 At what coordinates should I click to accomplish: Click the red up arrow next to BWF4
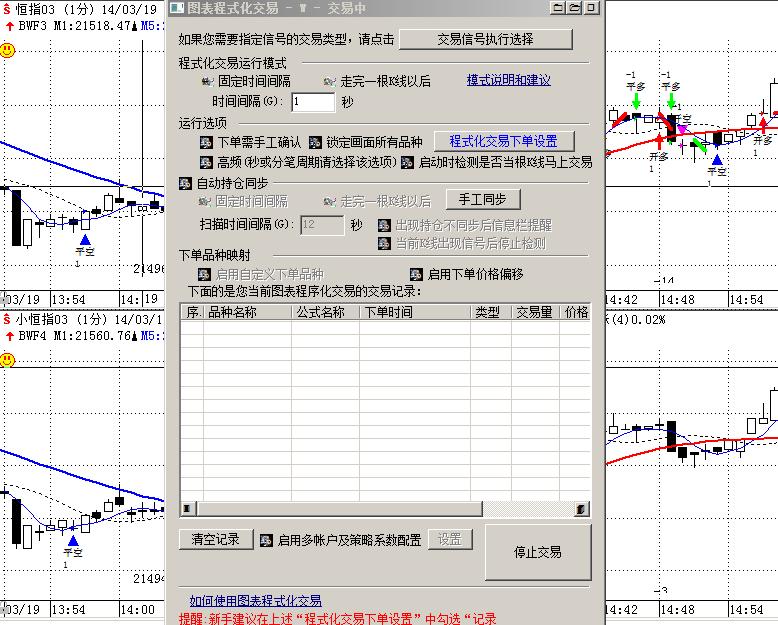tap(9, 336)
